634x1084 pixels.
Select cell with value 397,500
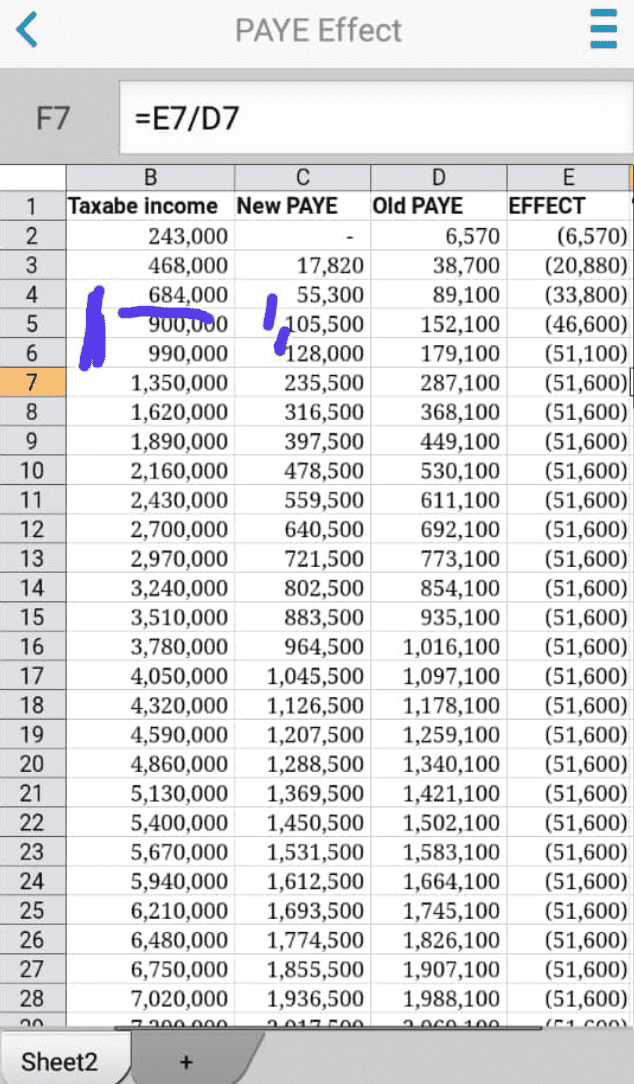[302, 441]
